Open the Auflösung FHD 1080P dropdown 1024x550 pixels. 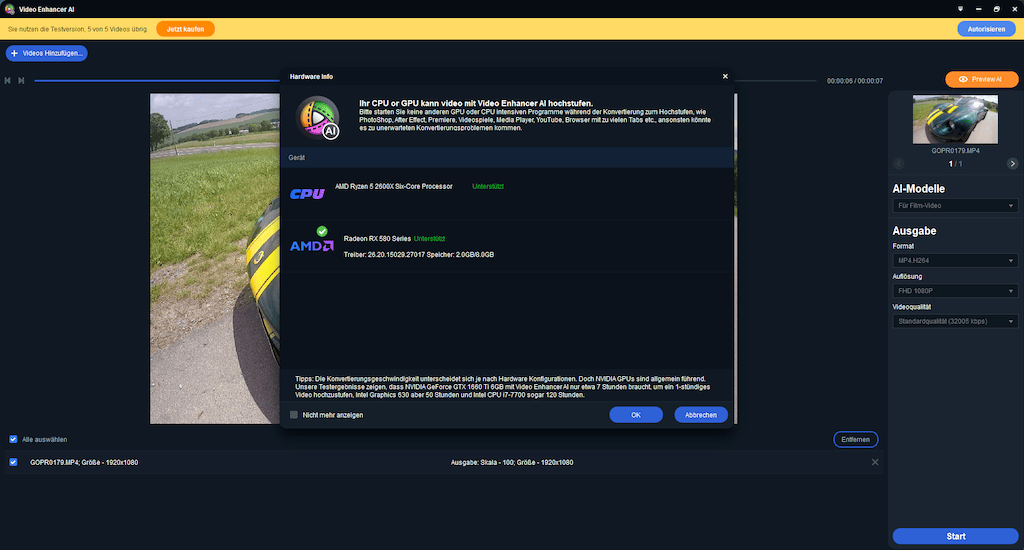point(954,290)
